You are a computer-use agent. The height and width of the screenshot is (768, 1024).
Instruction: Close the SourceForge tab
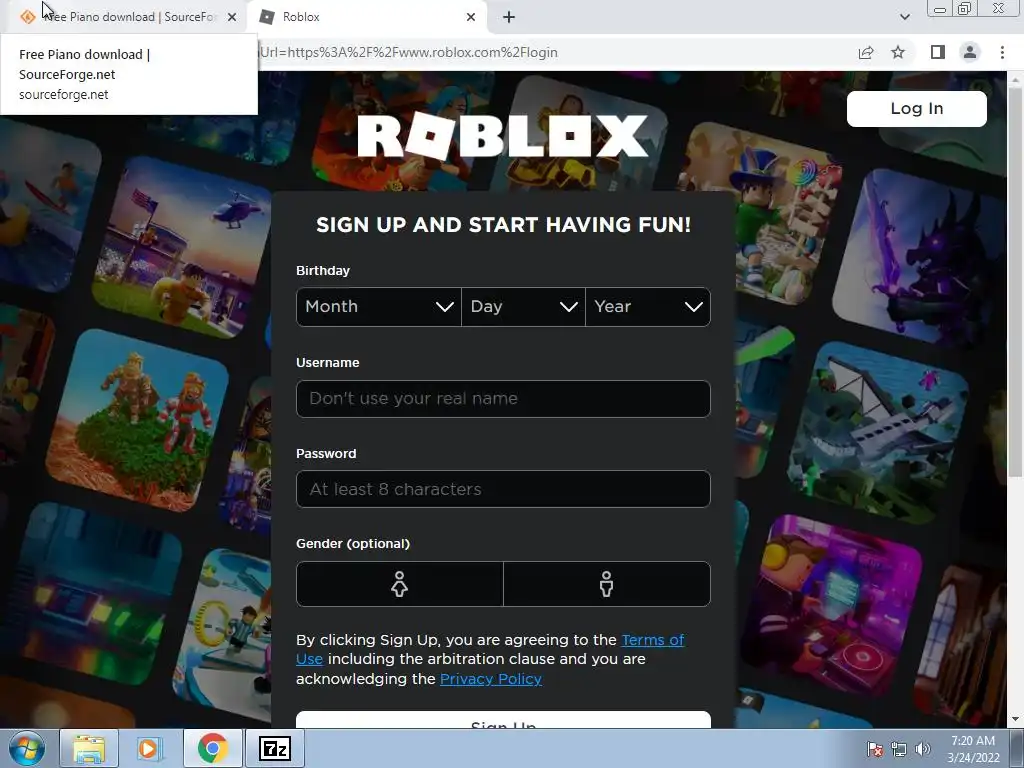click(x=232, y=17)
